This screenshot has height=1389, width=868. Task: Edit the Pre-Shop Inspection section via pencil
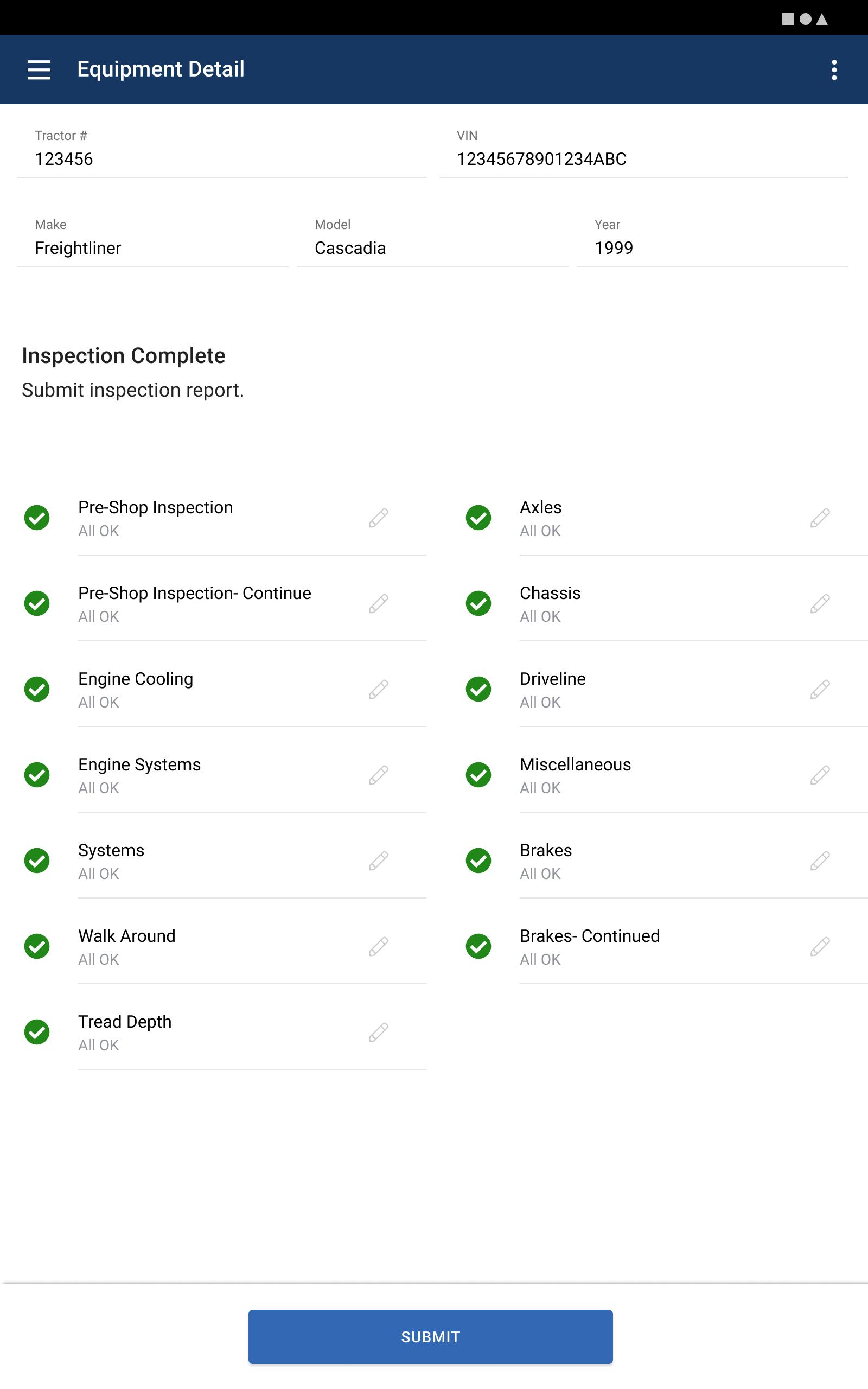tap(378, 518)
